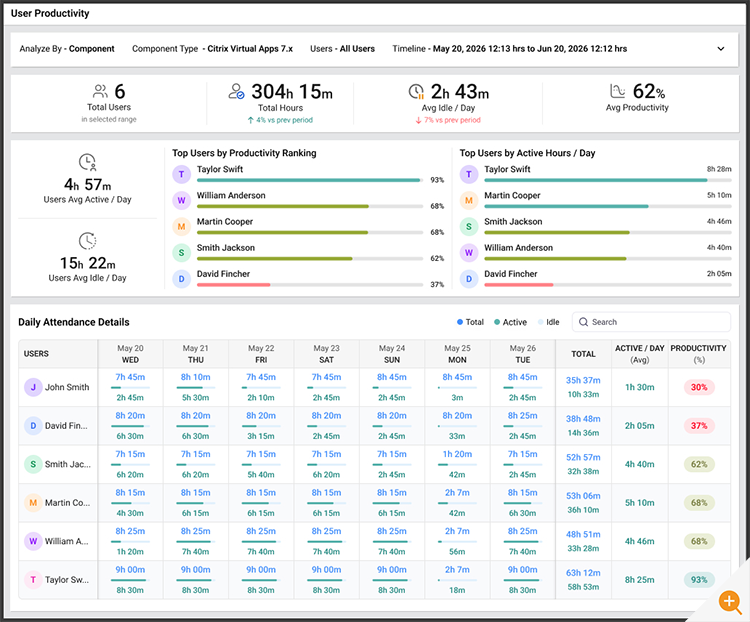Click 7% vs prev period indicator
Viewport: 750px width, 622px height.
point(448,120)
